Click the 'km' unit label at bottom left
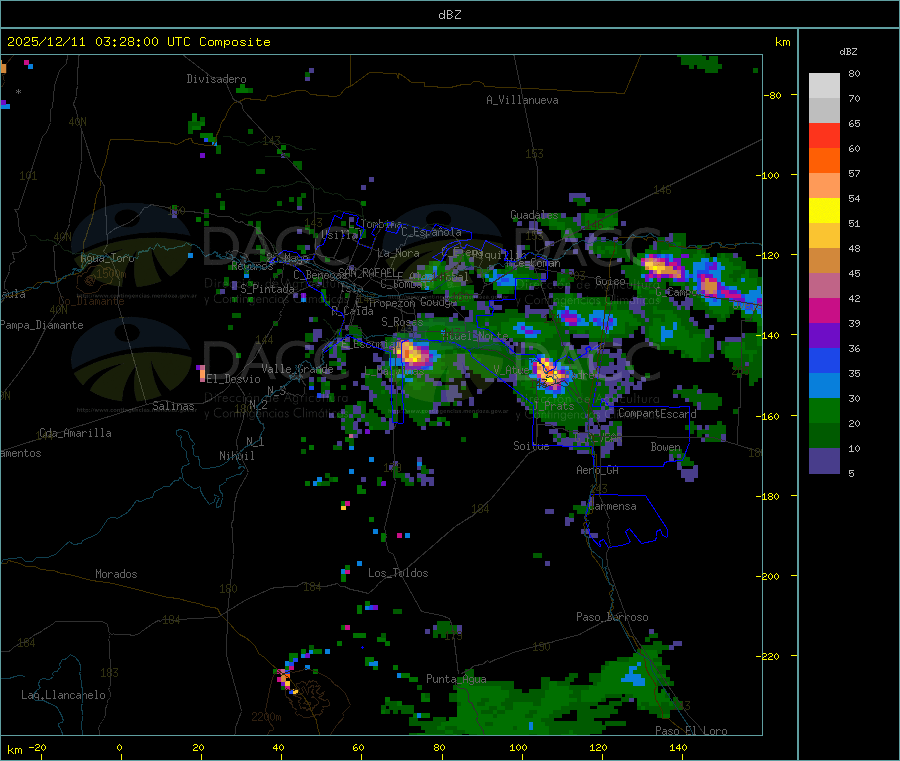900x761 pixels. click(x=14, y=750)
